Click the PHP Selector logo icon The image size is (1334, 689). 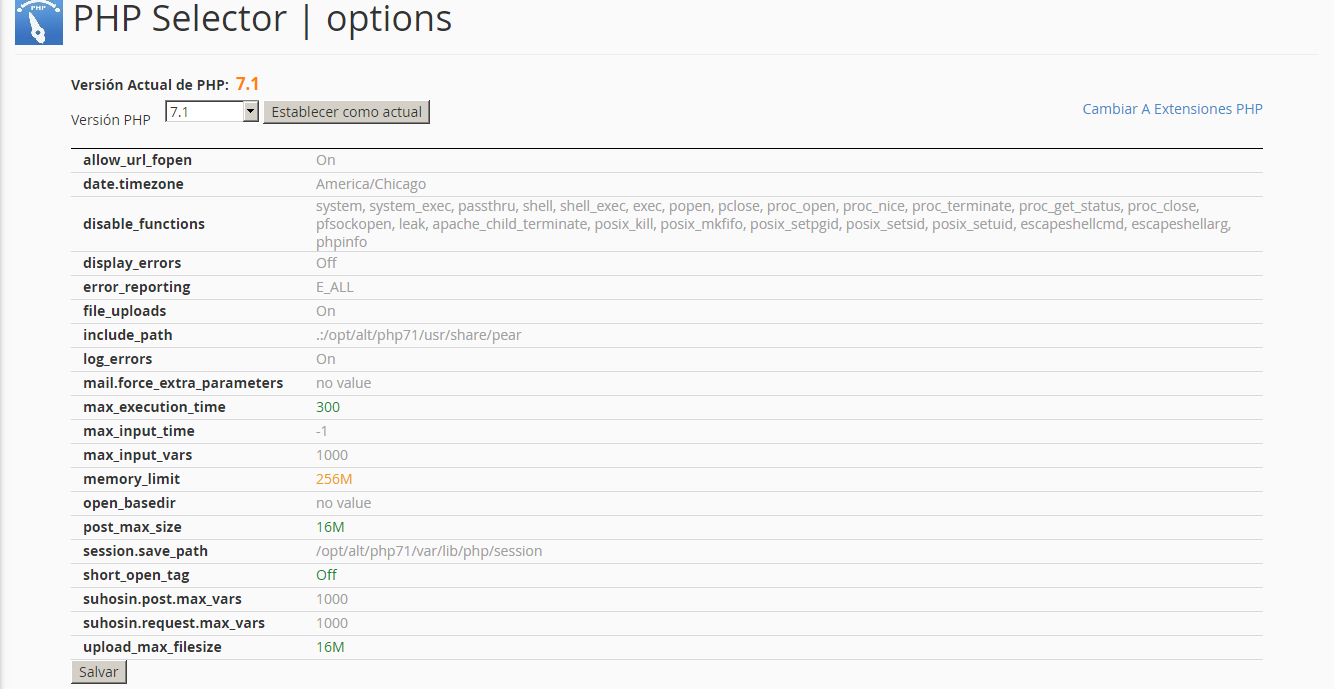39,21
